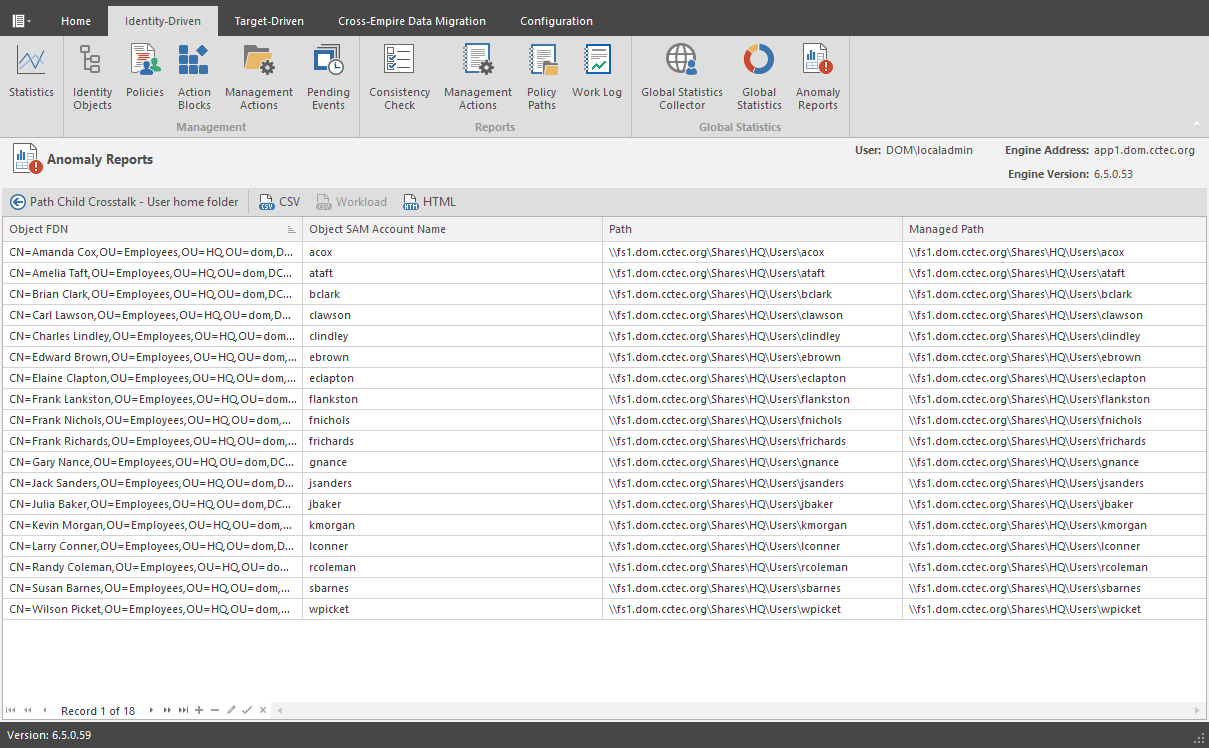Click the Statistics chart icon
Image resolution: width=1209 pixels, height=748 pixels.
click(x=31, y=70)
